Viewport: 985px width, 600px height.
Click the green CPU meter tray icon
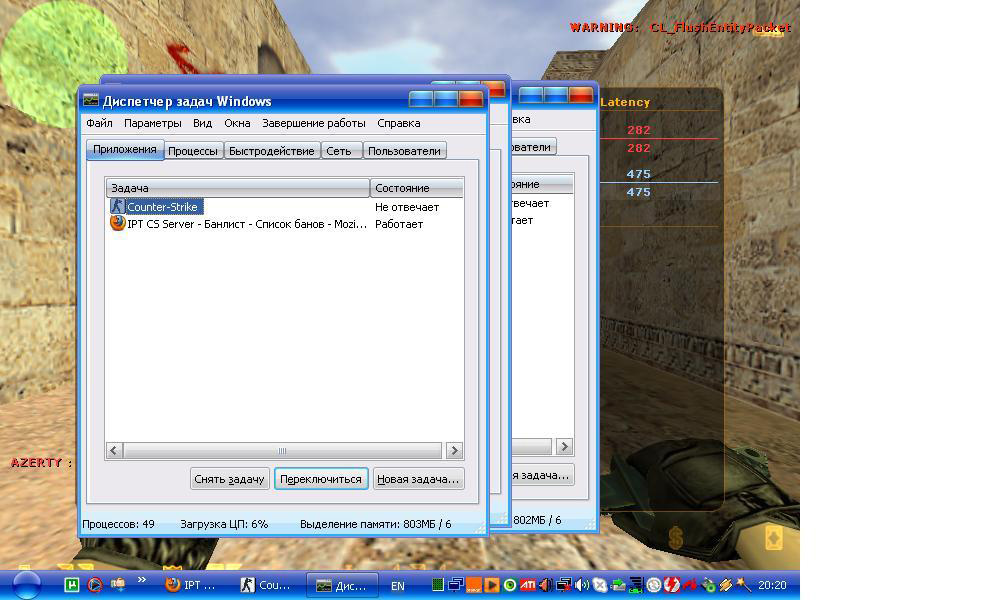pos(438,585)
